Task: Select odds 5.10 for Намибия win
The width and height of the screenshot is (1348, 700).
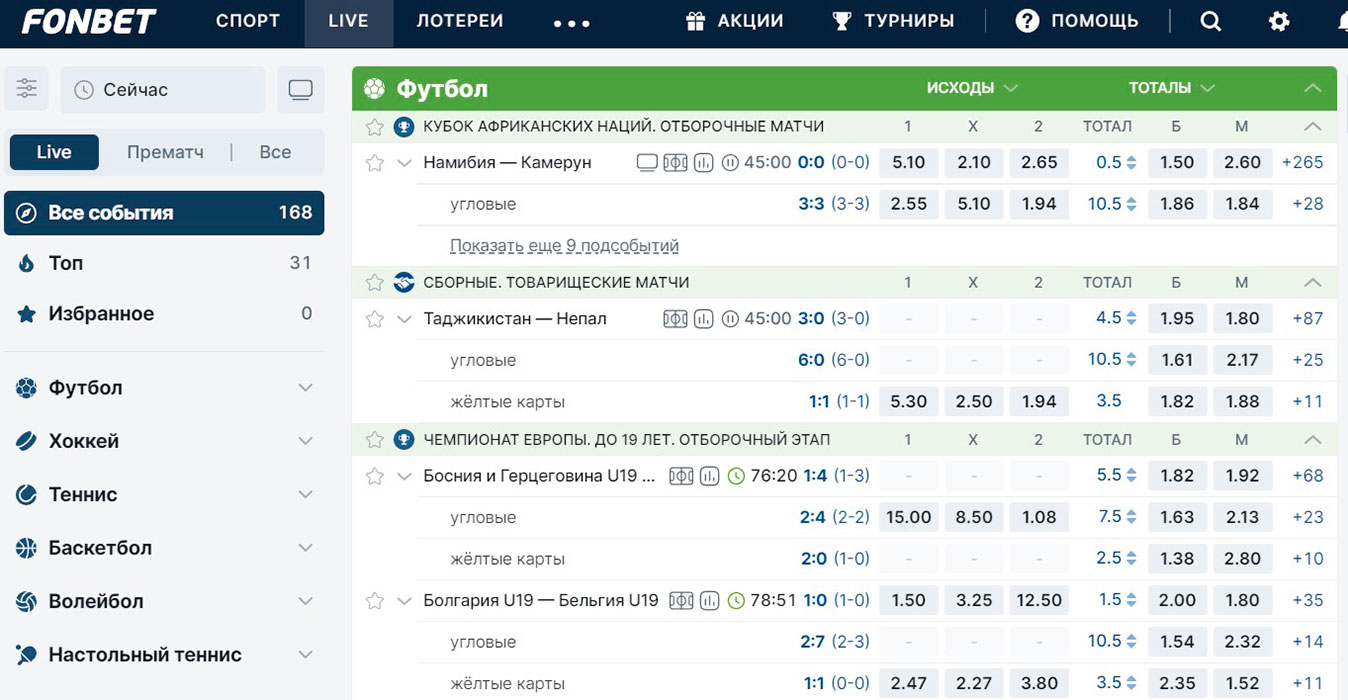Action: (908, 162)
